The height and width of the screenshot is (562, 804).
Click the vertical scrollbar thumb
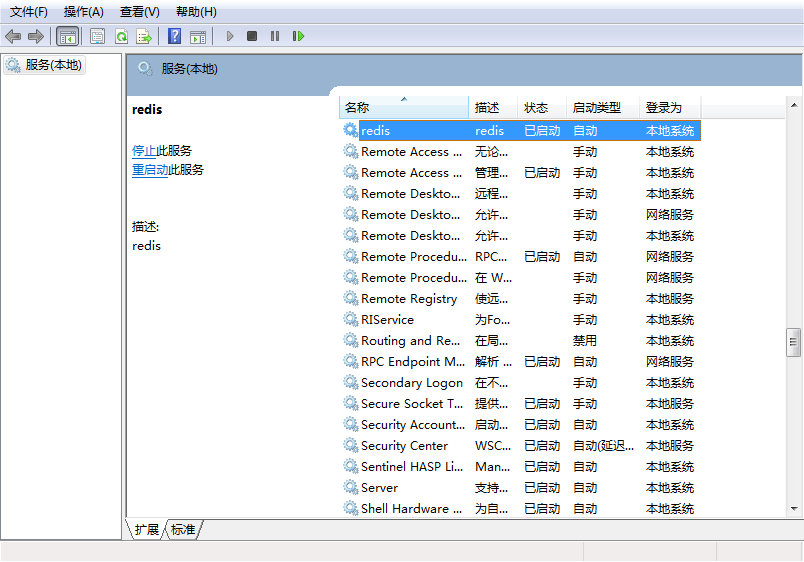click(x=793, y=342)
